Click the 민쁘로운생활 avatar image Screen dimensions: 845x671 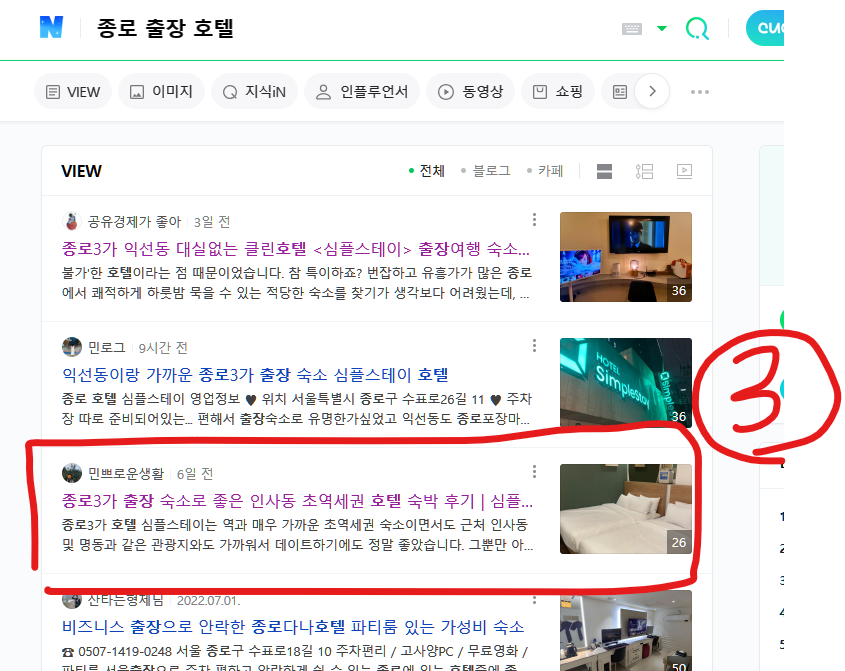(x=72, y=474)
